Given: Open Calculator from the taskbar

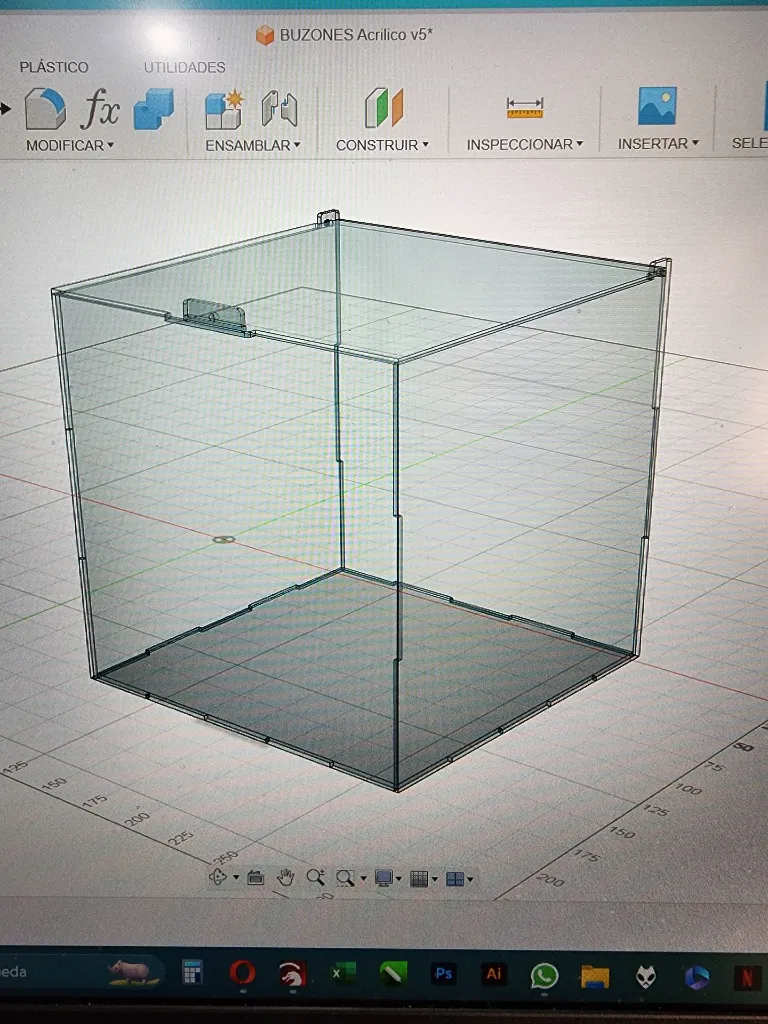Looking at the screenshot, I should pos(192,972).
